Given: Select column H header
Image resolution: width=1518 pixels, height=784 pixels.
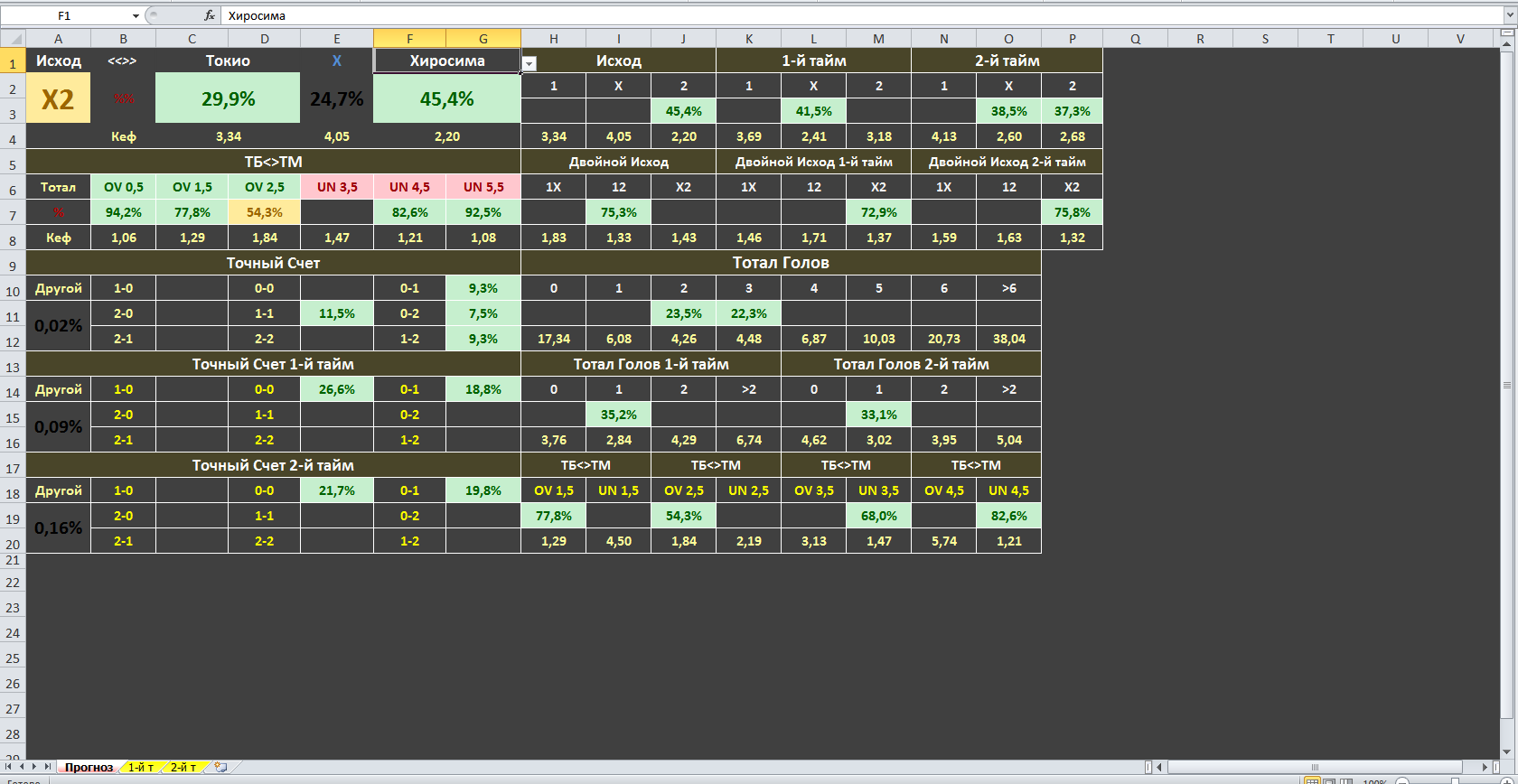Looking at the screenshot, I should pyautogui.click(x=554, y=39).
